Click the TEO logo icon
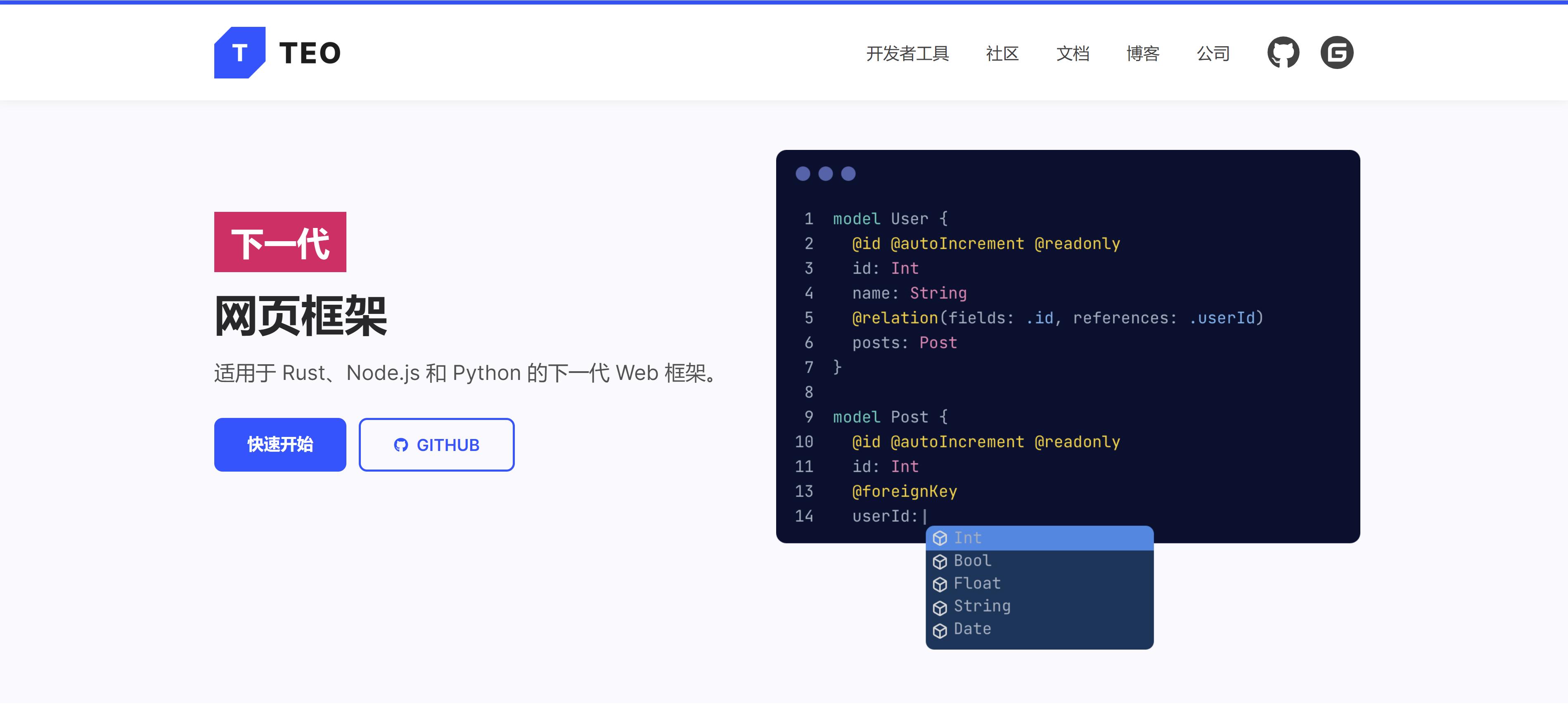The width and height of the screenshot is (1568, 726). [240, 53]
